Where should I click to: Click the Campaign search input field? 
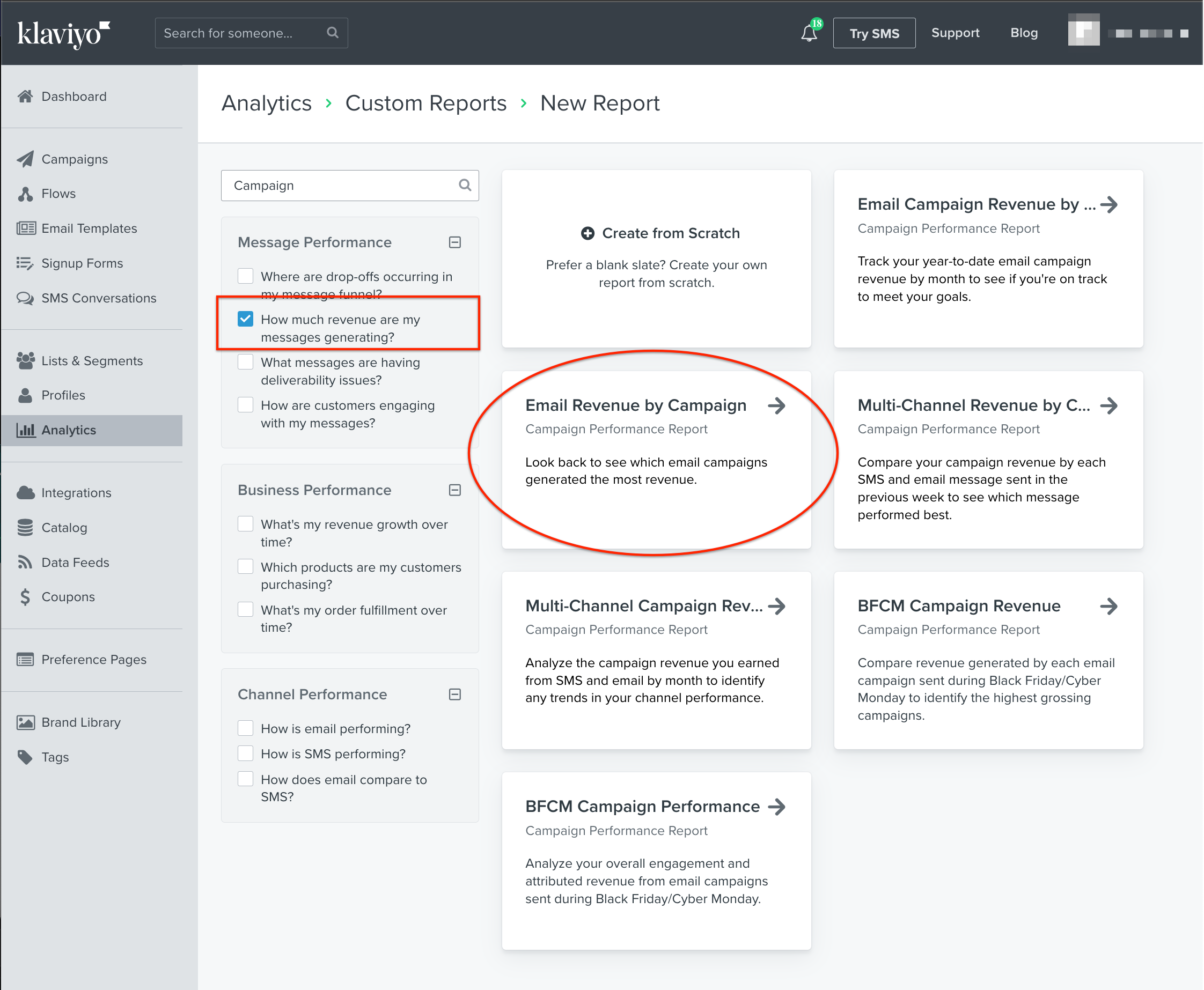point(347,185)
